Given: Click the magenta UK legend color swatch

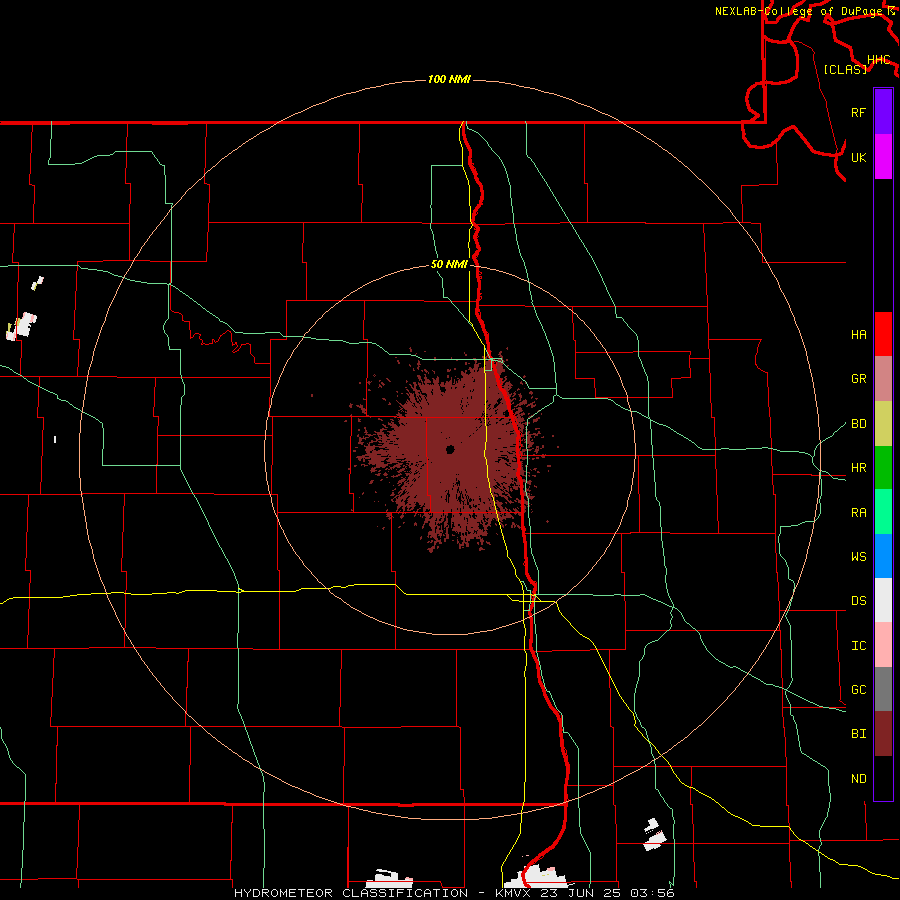Looking at the screenshot, I should tap(883, 157).
